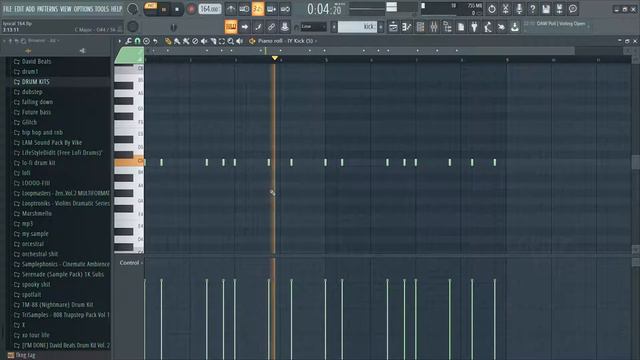
Task: Select the piano roll Delete tool
Action: click(195, 41)
